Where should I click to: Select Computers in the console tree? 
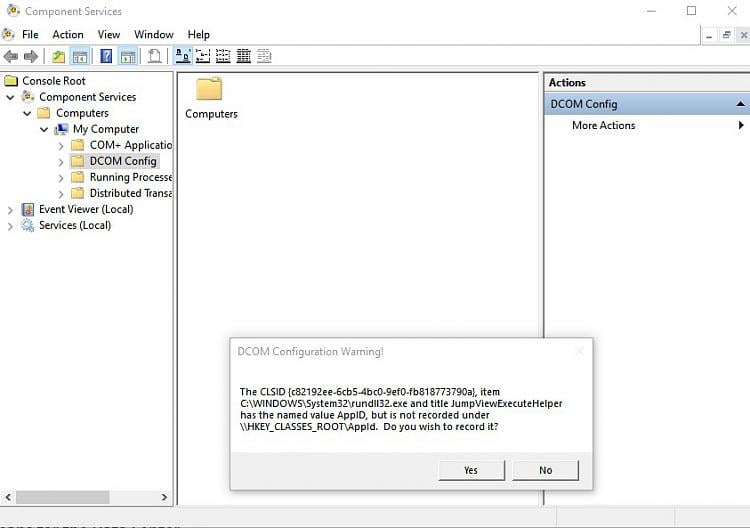click(x=82, y=113)
